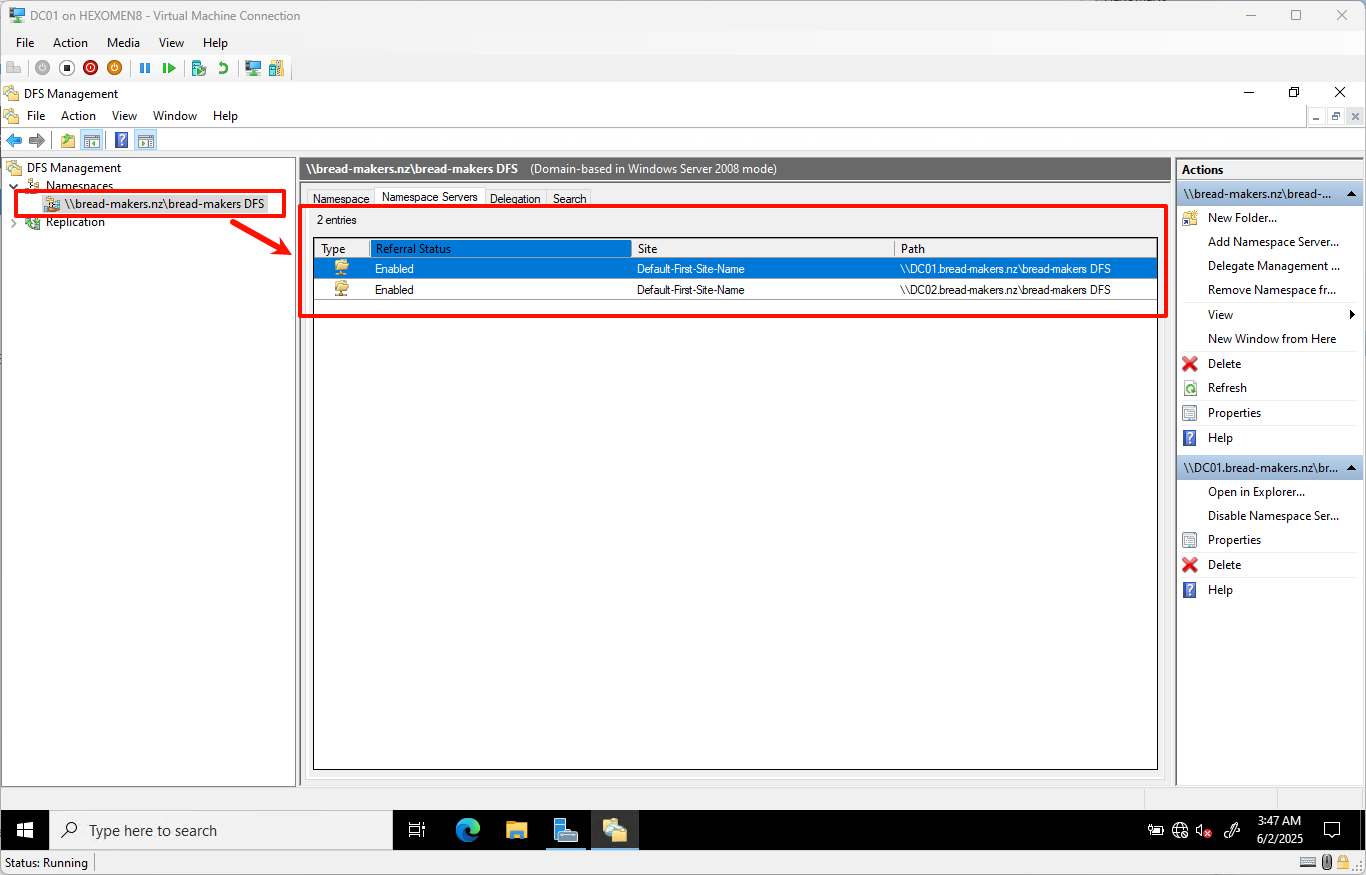This screenshot has width=1366, height=875.
Task: Click the green Revert arrow icon
Action: pos(223,68)
